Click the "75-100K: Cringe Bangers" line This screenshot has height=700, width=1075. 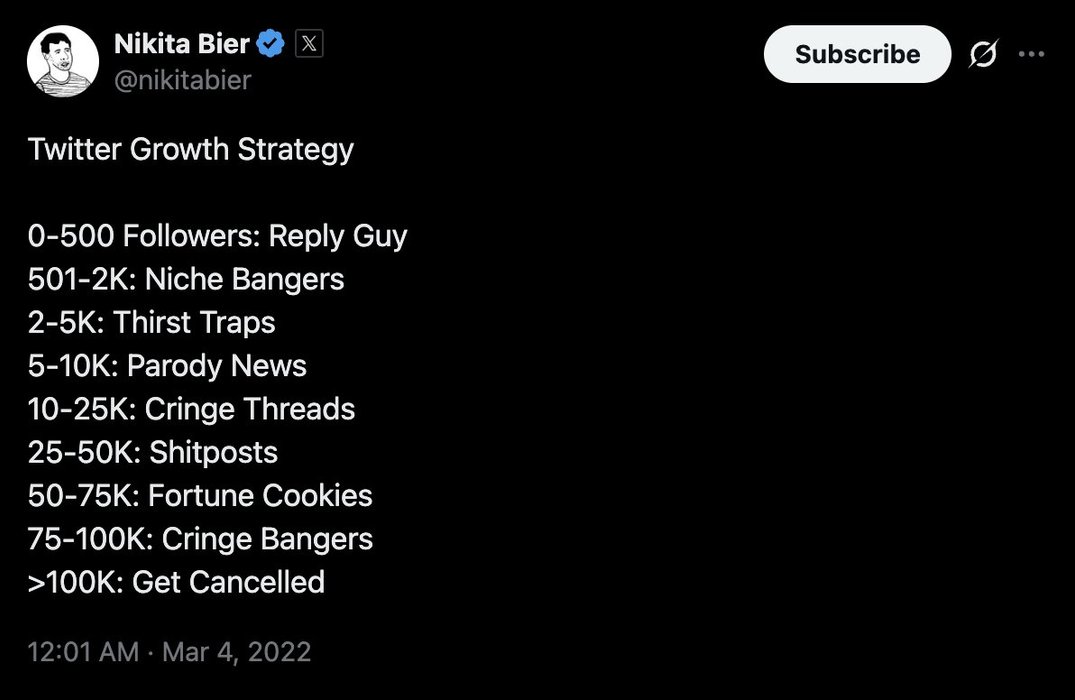click(200, 539)
